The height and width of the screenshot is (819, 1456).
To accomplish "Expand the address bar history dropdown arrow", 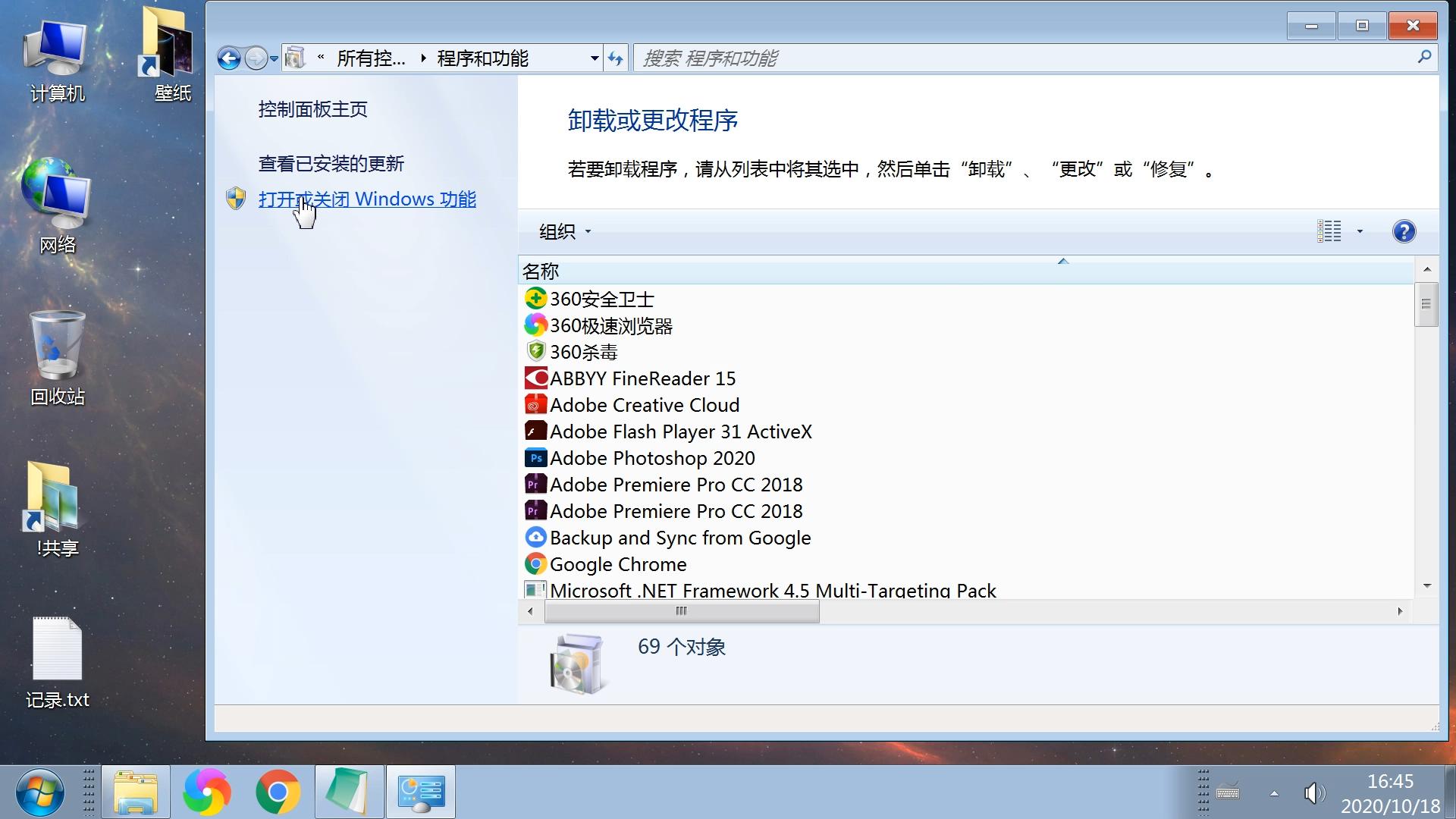I will (x=595, y=58).
